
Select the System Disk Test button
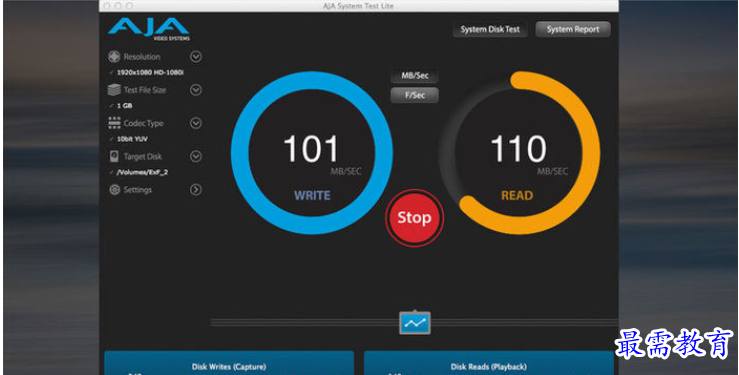490,29
